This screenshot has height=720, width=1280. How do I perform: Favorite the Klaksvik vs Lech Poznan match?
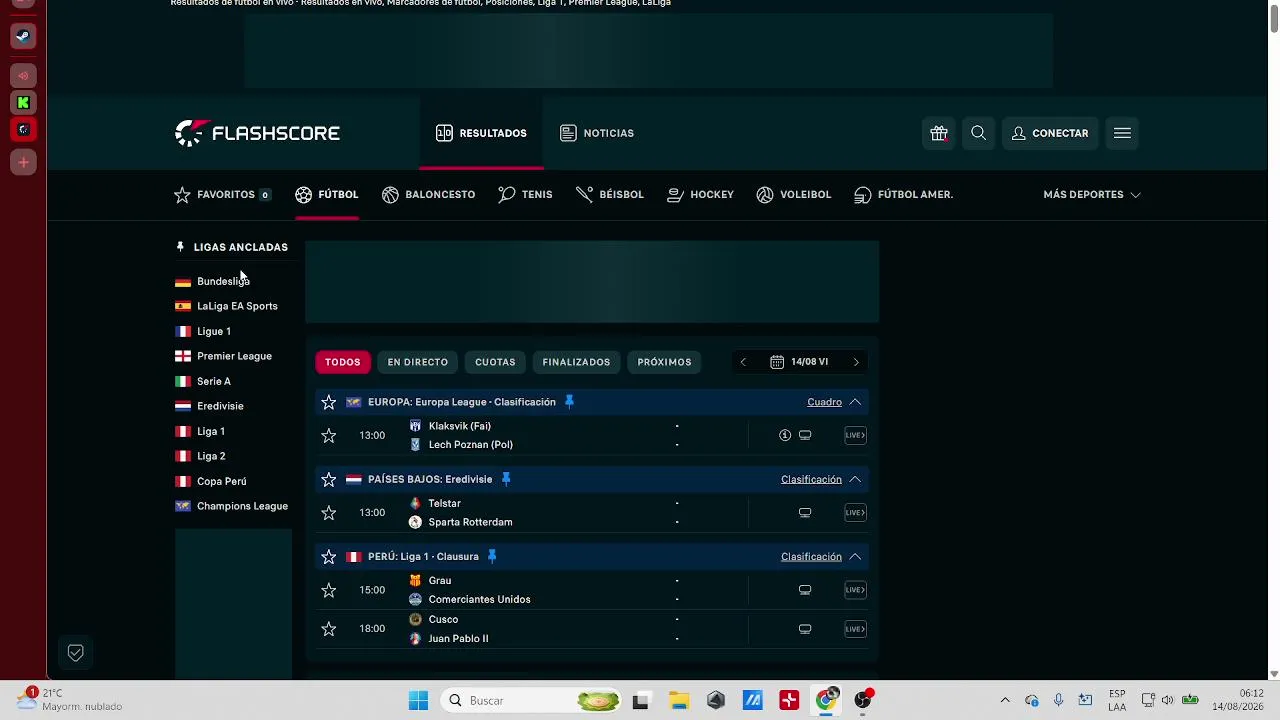coord(328,435)
